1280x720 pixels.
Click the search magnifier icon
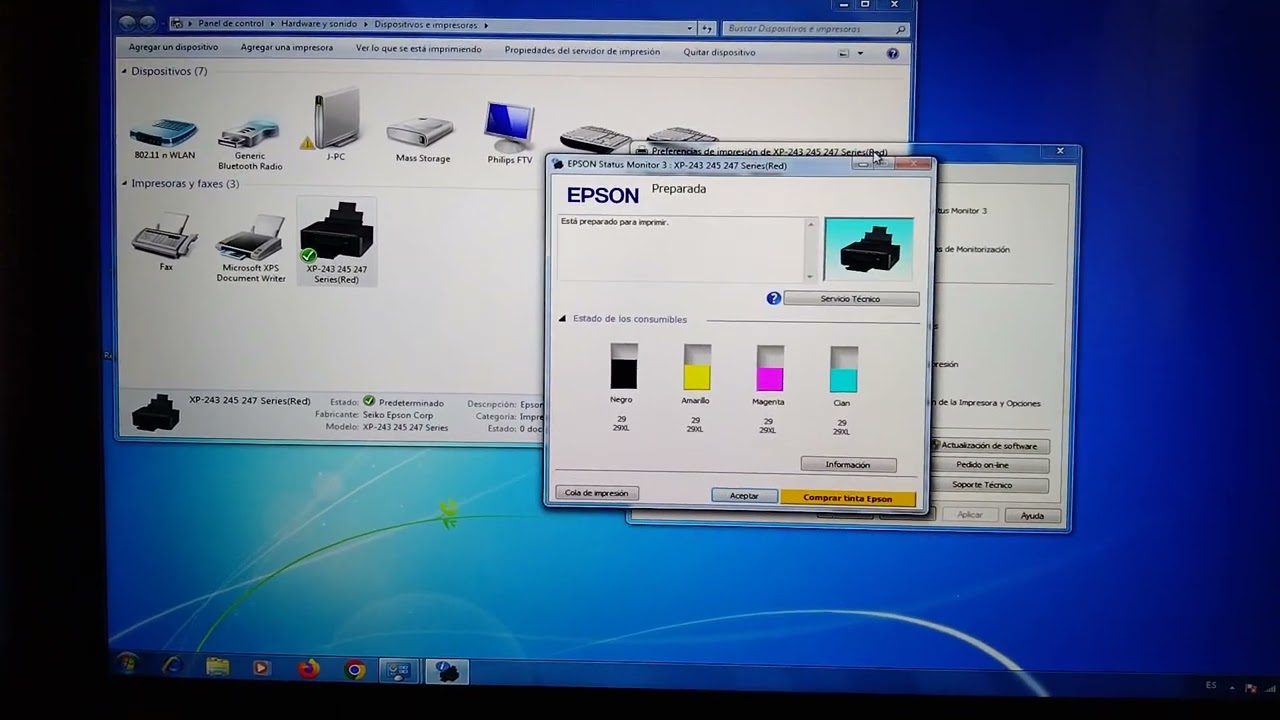(x=901, y=29)
